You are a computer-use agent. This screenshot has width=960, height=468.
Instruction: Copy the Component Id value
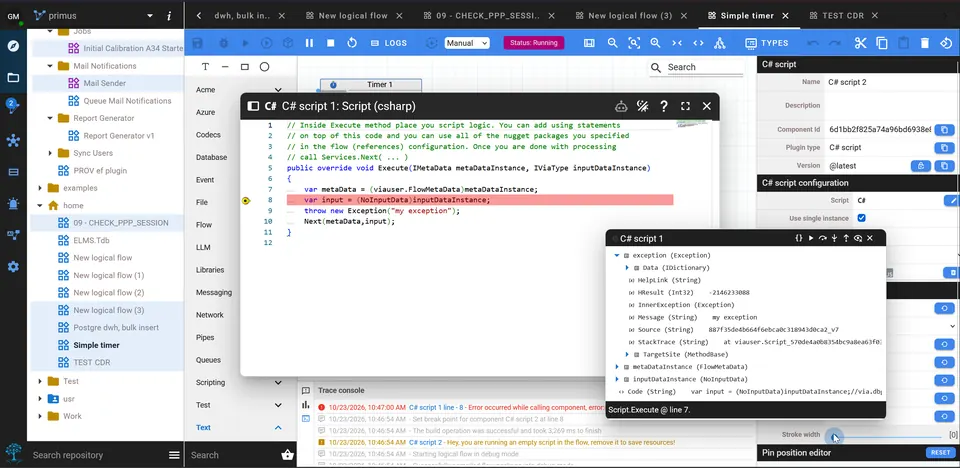pos(945,130)
